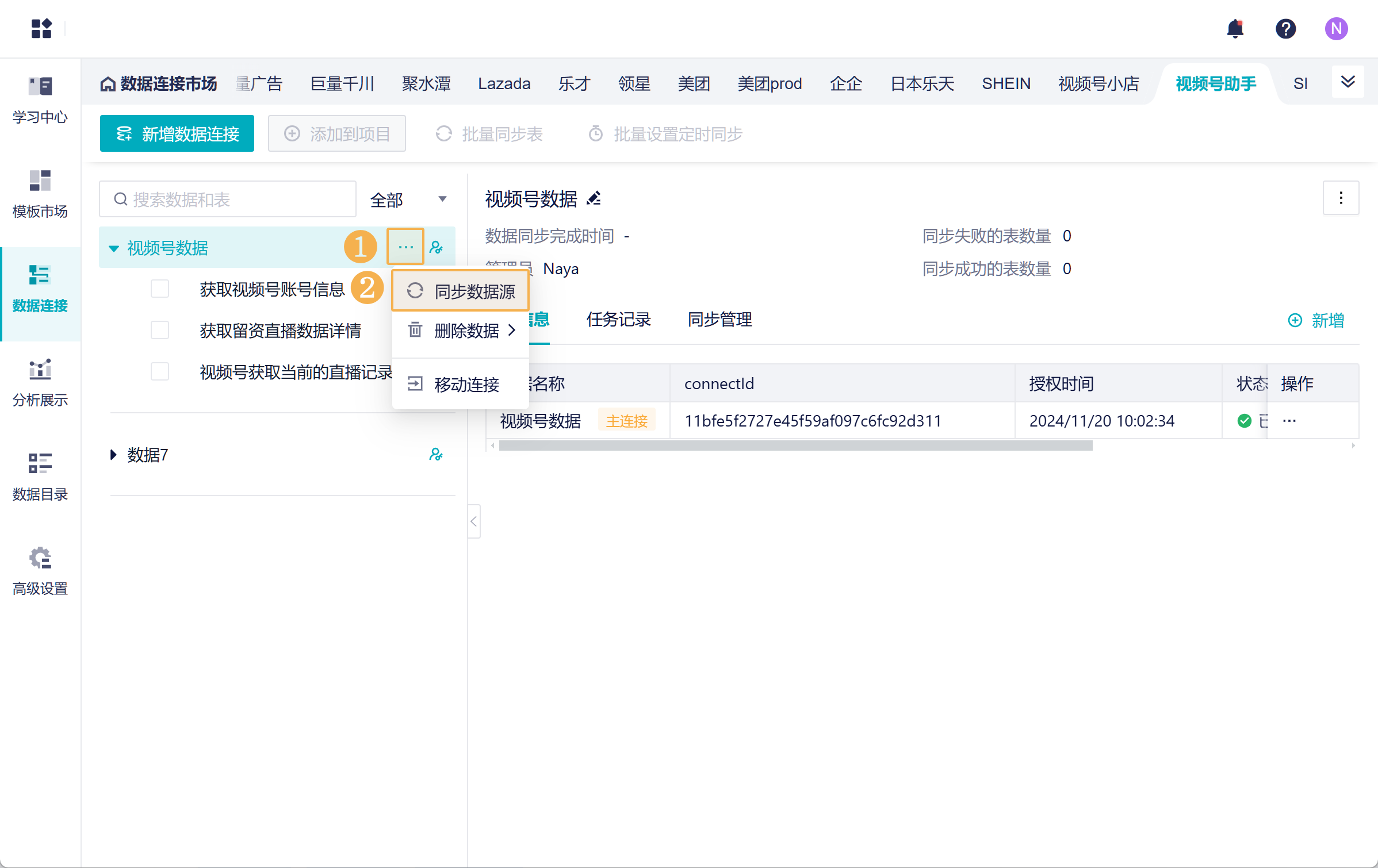Image resolution: width=1378 pixels, height=868 pixels.
Task: Click the vertical three-dot menu at top right
Action: pyautogui.click(x=1341, y=198)
